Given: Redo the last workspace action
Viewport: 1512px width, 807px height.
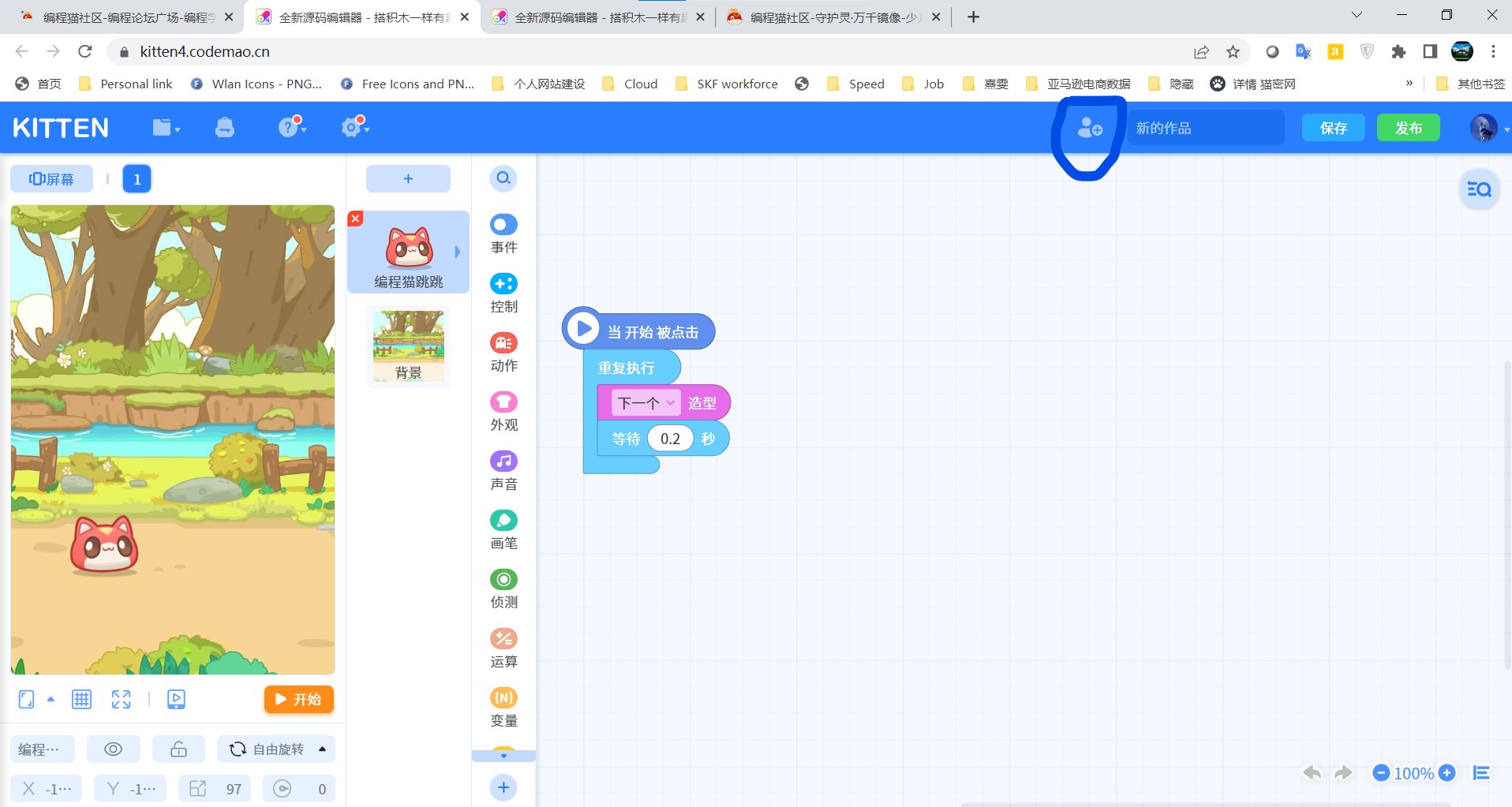Looking at the screenshot, I should pos(1343,773).
